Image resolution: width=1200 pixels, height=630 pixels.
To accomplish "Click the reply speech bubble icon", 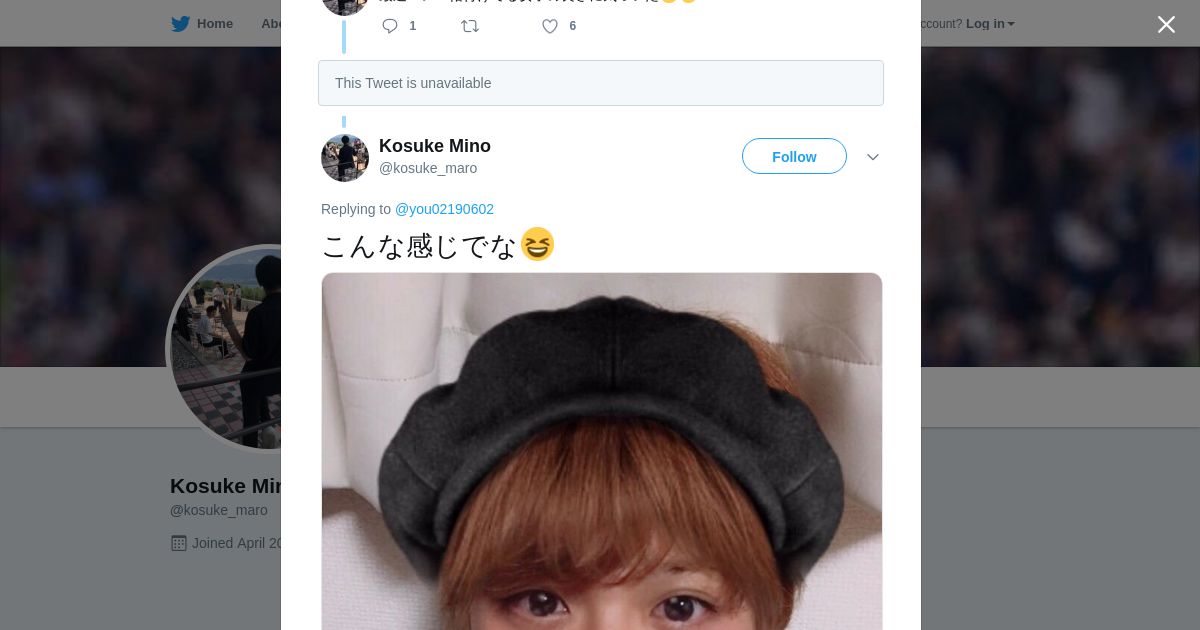I will click(390, 26).
